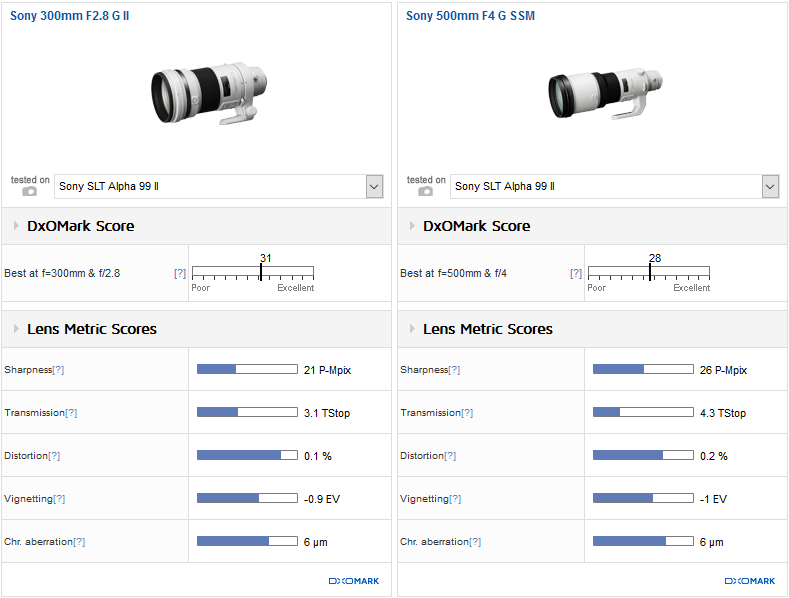Click the 'Best at f=500mm & f/4' label
Image resolution: width=789 pixels, height=598 pixels.
(x=453, y=273)
